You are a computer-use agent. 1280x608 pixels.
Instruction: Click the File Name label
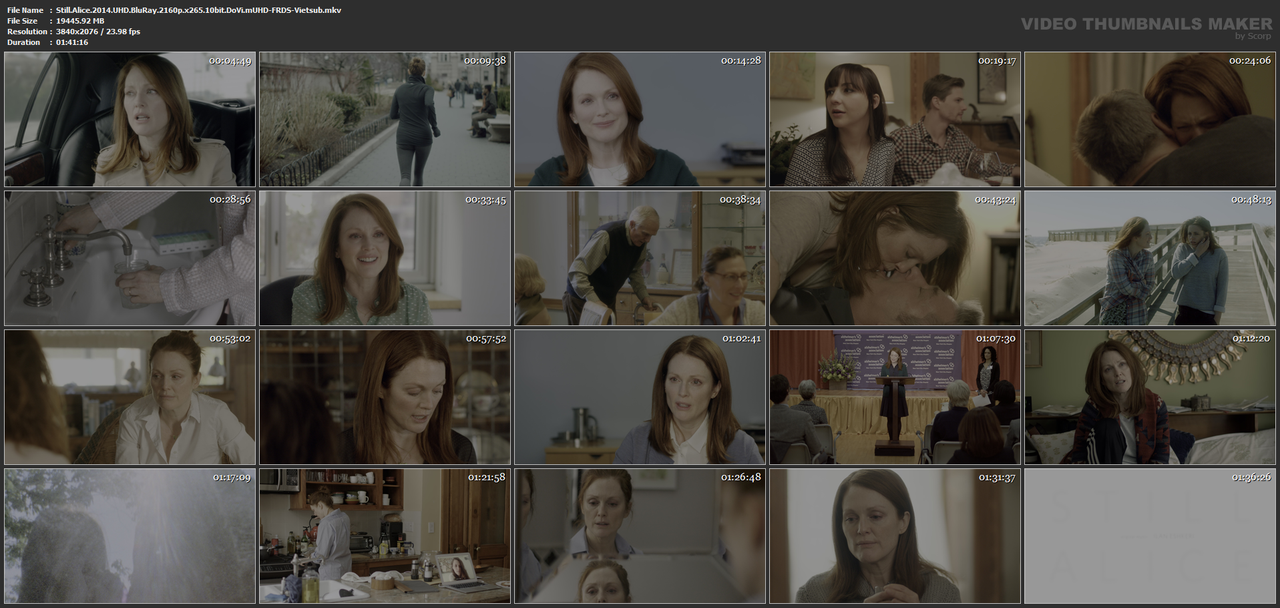click(x=25, y=9)
